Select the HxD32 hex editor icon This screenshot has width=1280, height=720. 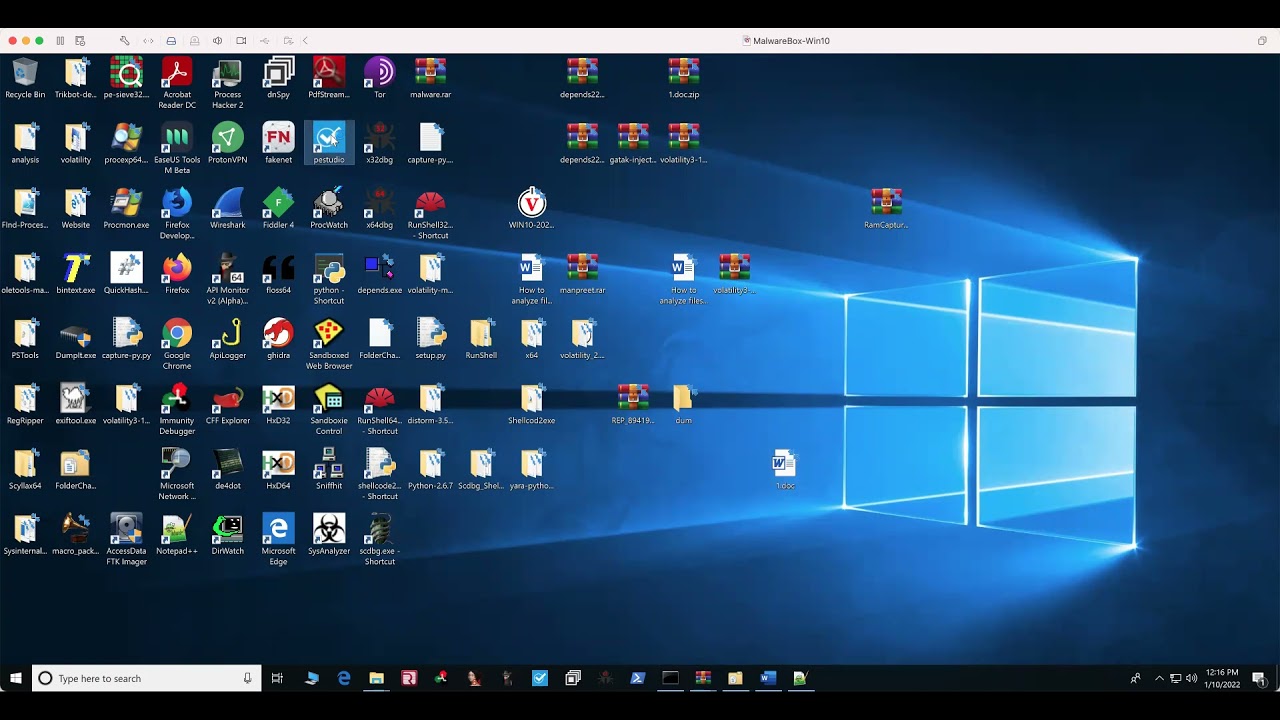point(278,404)
